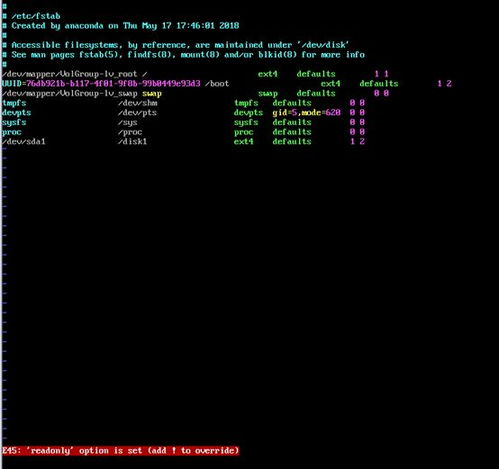This screenshot has width=499, height=469.
Task: Click the '1 2' dump/pass numbers on the /disk1 line
Action: 357,142
